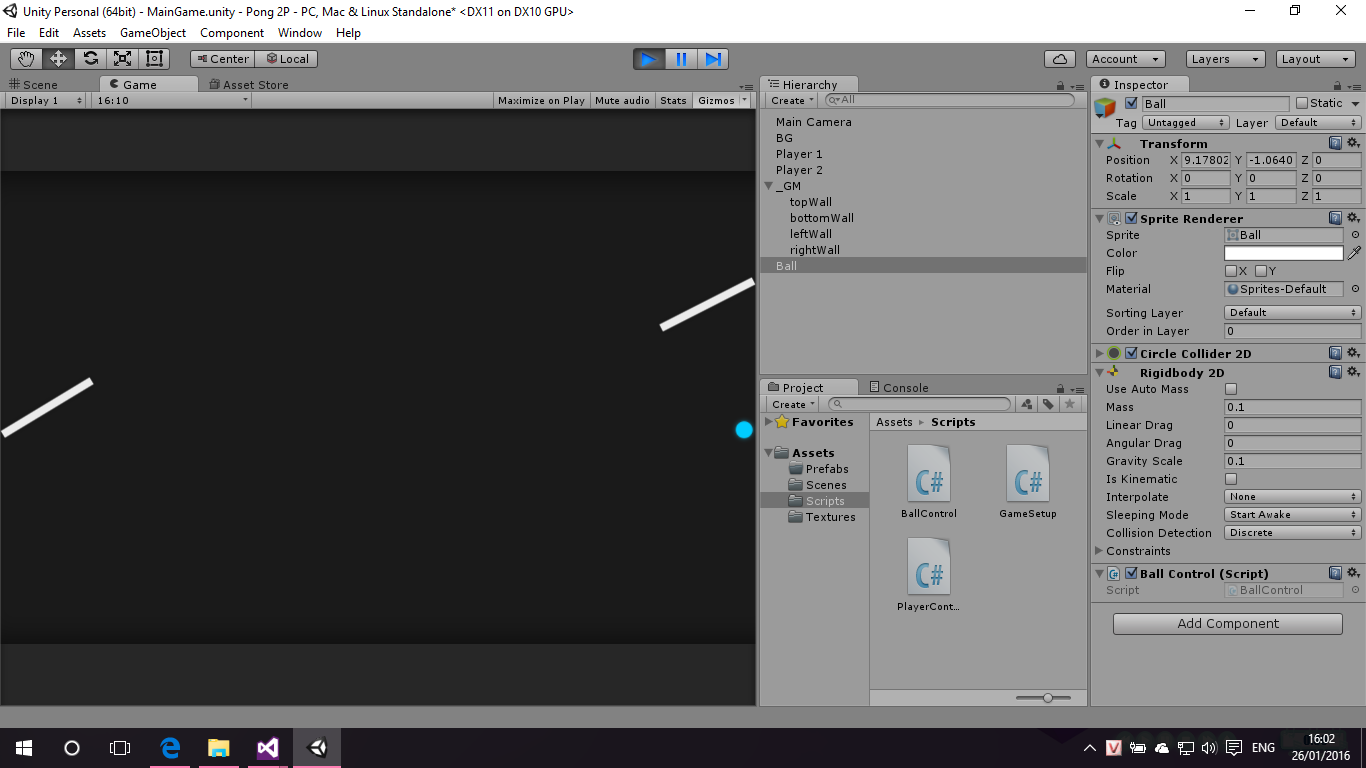
Task: Click the Maximize on Play button
Action: click(541, 100)
